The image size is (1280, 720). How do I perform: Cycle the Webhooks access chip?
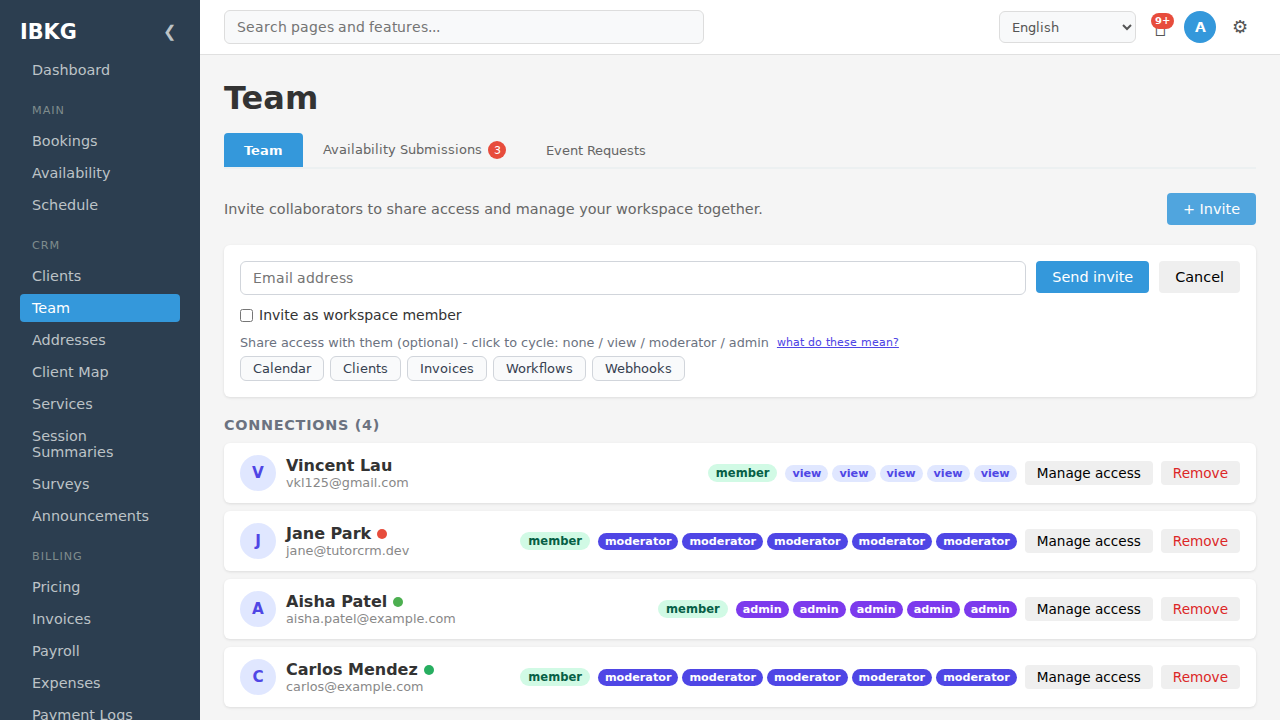[x=638, y=368]
